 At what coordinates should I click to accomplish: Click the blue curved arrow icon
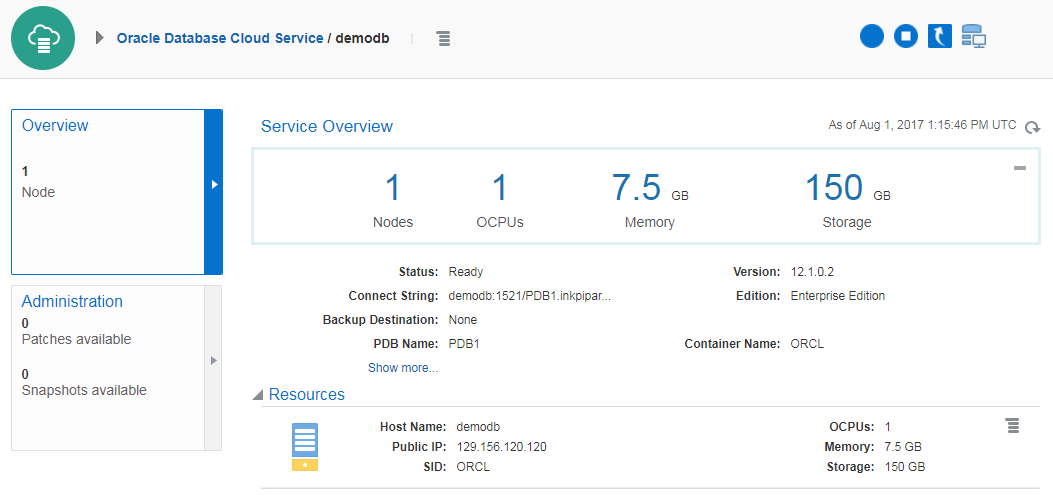pyautogui.click(x=940, y=37)
